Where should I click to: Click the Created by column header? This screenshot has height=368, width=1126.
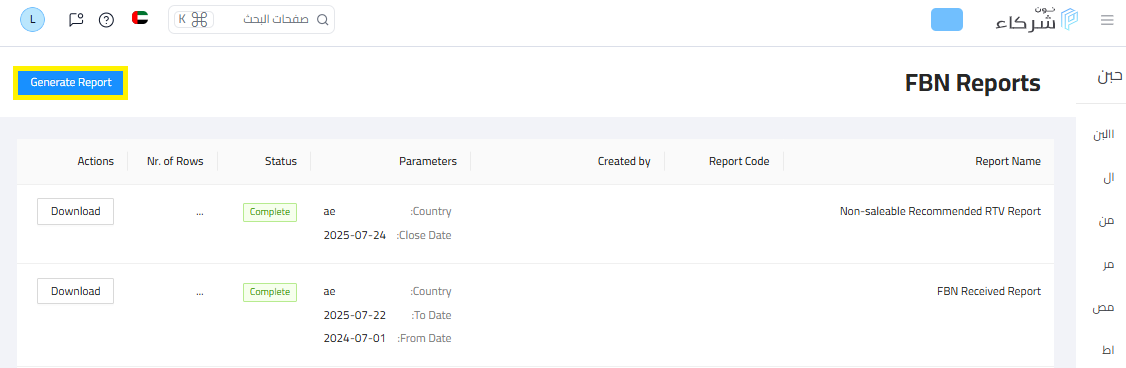pyautogui.click(x=624, y=161)
